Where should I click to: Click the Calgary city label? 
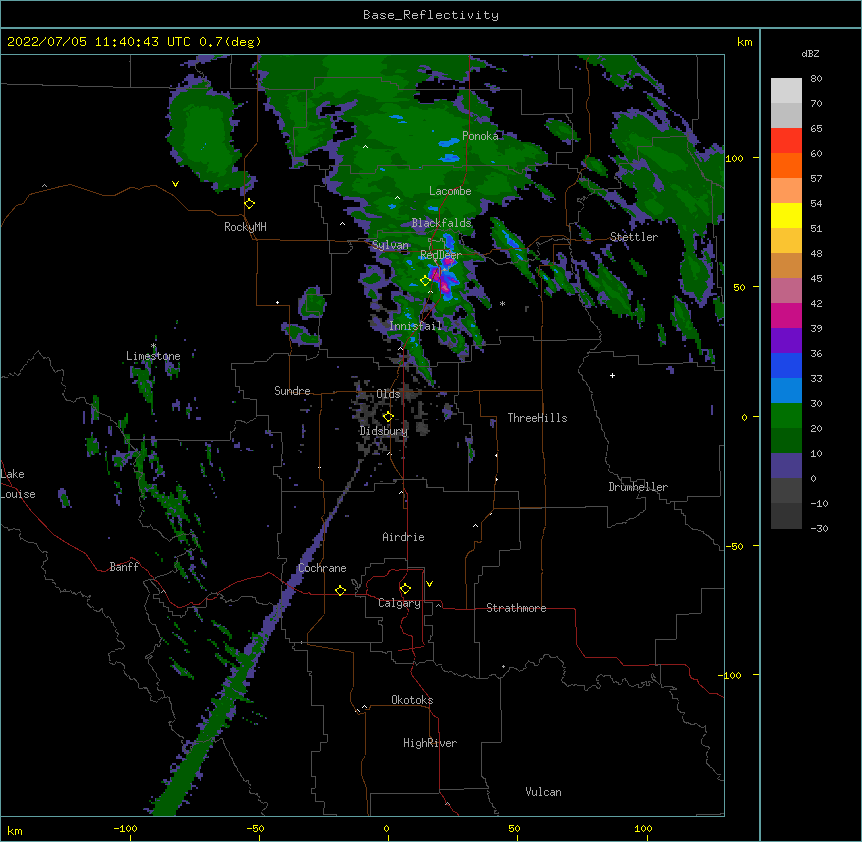click(400, 603)
